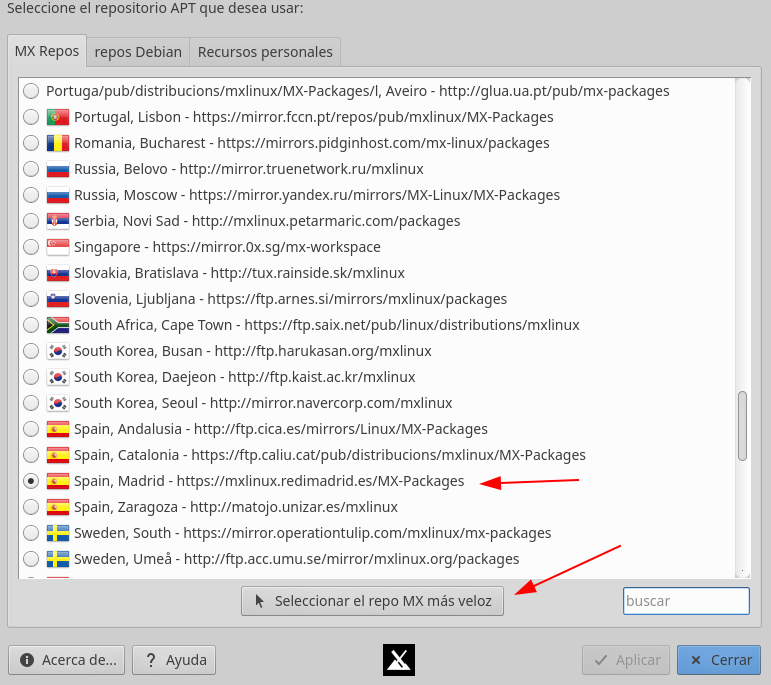The image size is (771, 685).
Task: Click the Spanish flag on Zaragoza row
Action: click(58, 507)
